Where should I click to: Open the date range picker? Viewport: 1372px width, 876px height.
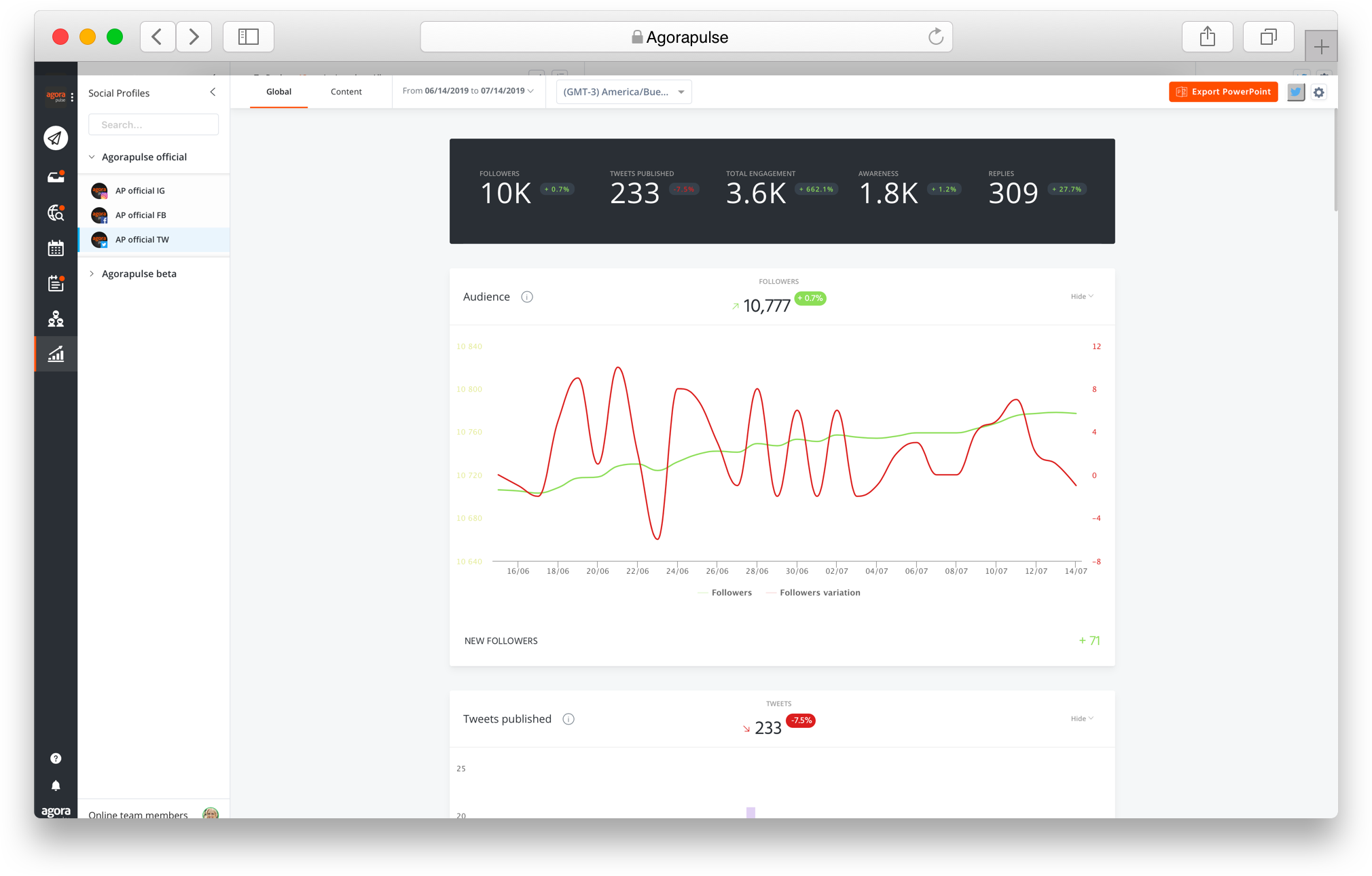click(467, 90)
